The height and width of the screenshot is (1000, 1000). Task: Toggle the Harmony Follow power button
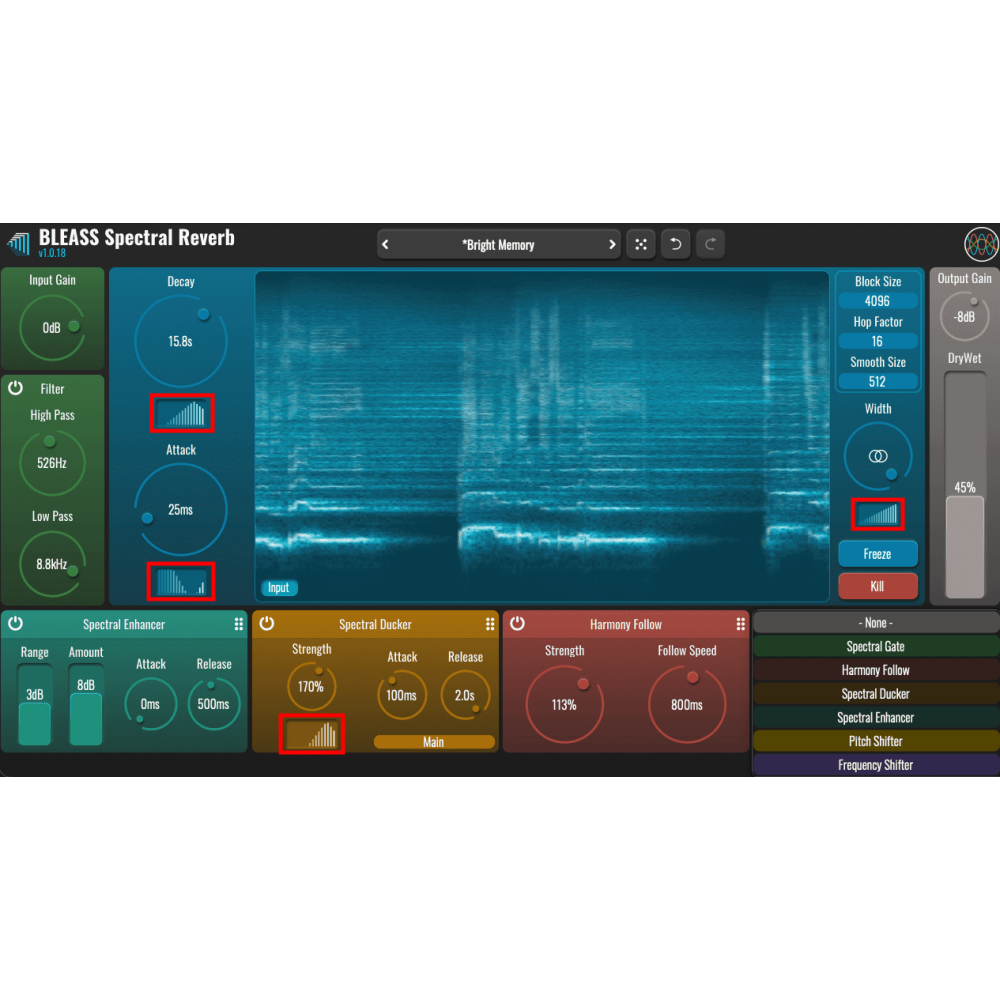517,624
